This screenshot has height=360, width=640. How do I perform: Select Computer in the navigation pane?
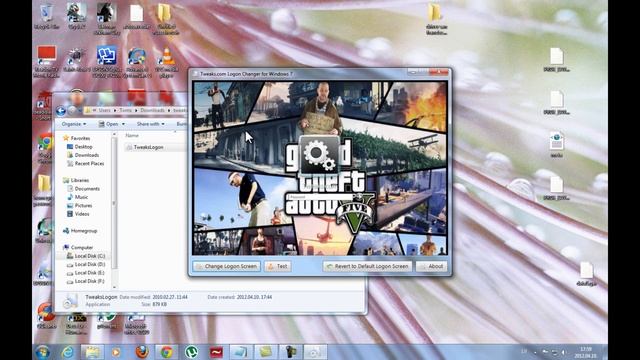tap(78, 247)
